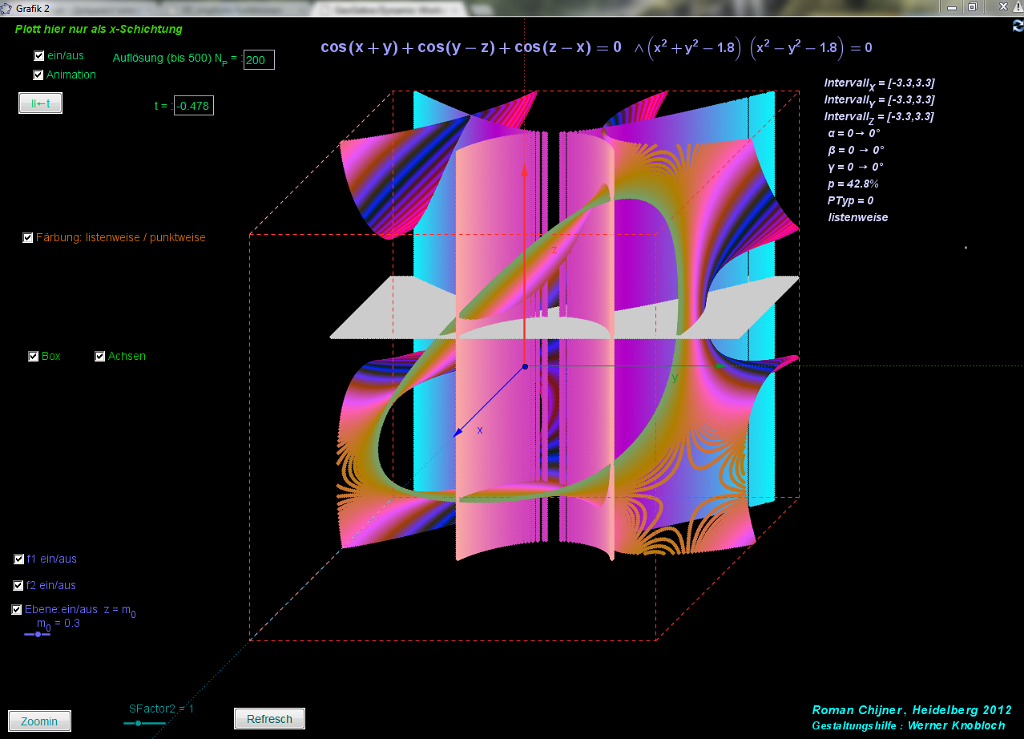Turn off the Achsen checkbox
The width and height of the screenshot is (1024, 739).
tap(100, 356)
